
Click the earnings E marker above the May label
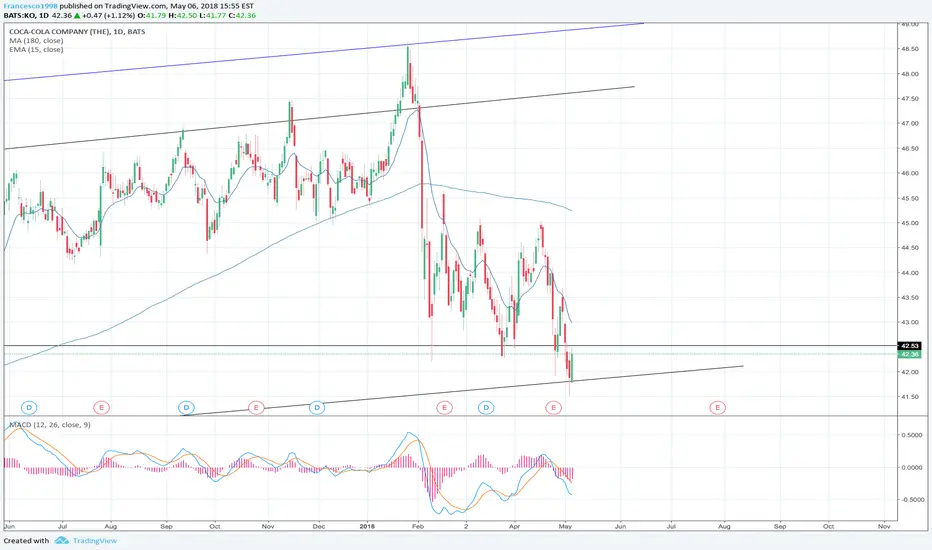click(x=553, y=407)
